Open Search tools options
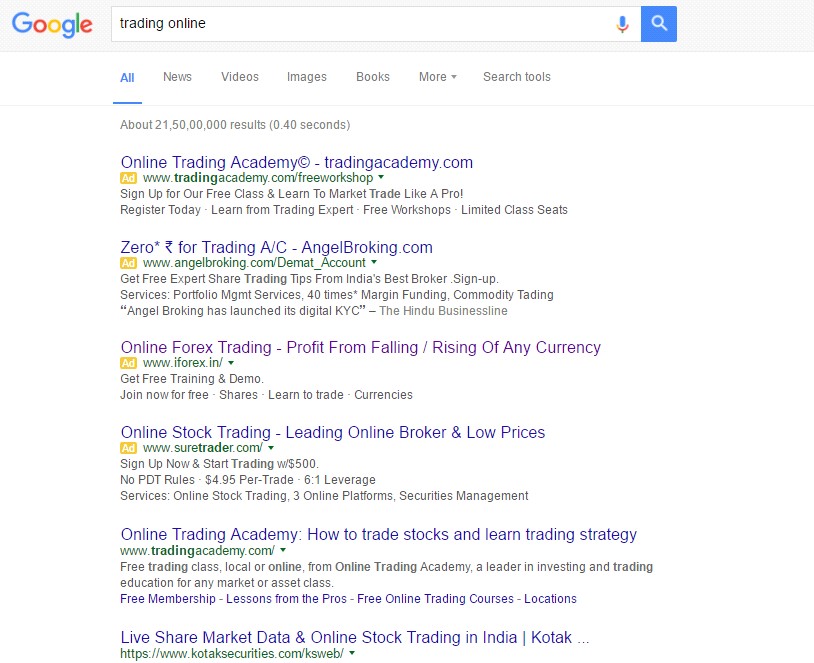814x663 pixels. click(517, 77)
